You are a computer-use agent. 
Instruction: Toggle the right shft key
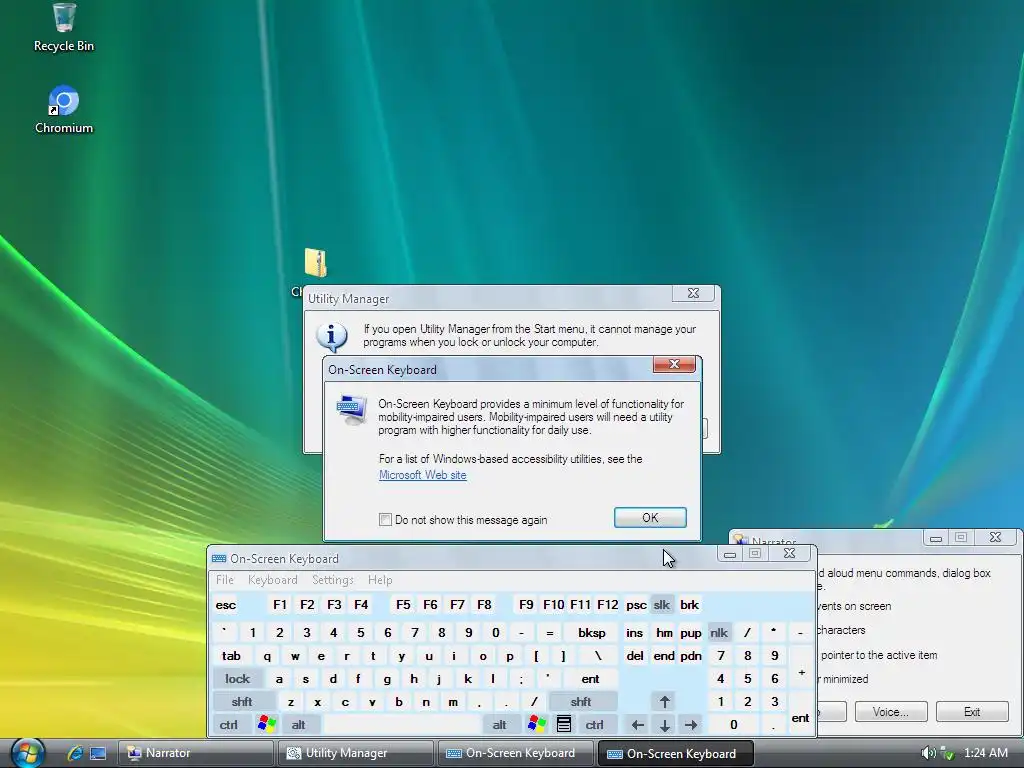(581, 701)
